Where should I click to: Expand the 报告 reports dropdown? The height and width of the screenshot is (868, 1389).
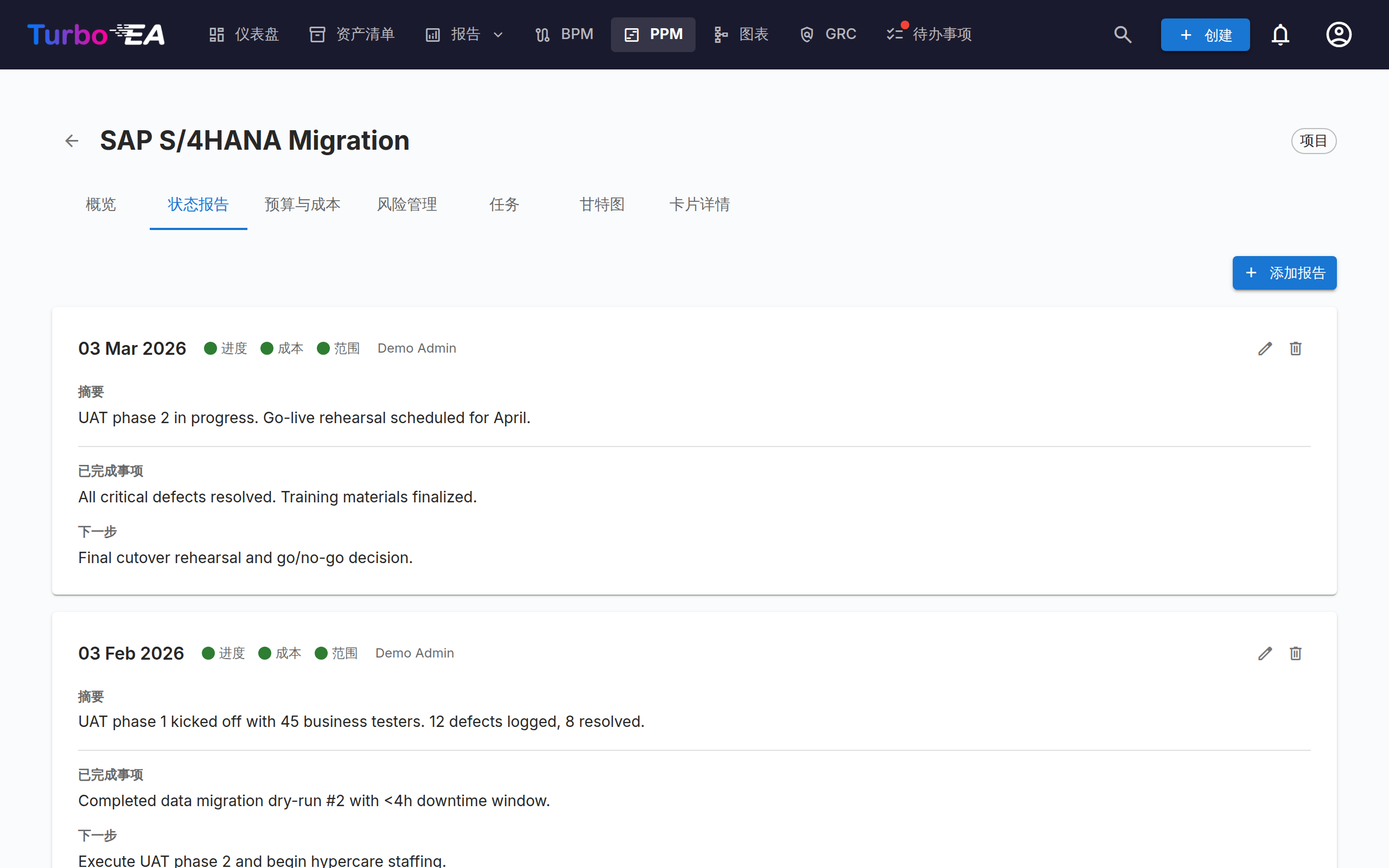point(464,34)
